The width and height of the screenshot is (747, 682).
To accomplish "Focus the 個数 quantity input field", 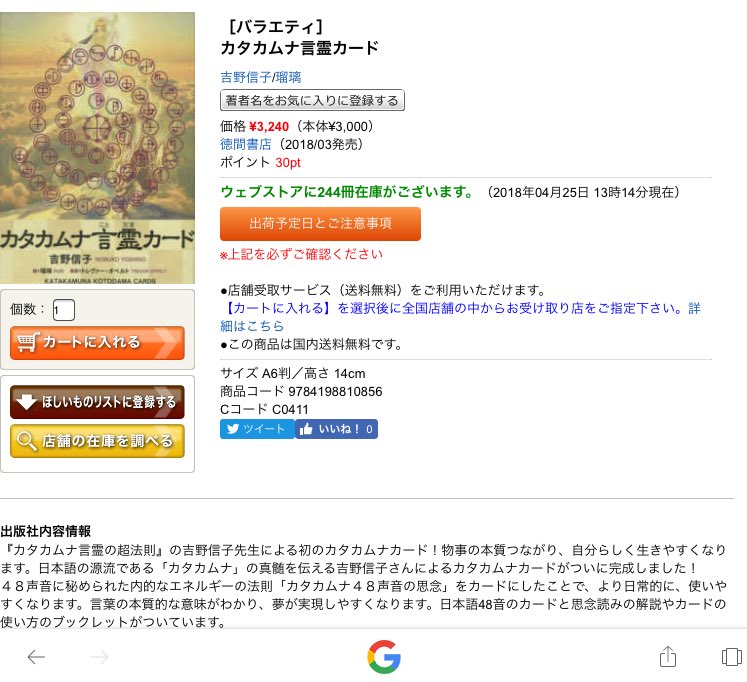I will pyautogui.click(x=64, y=310).
